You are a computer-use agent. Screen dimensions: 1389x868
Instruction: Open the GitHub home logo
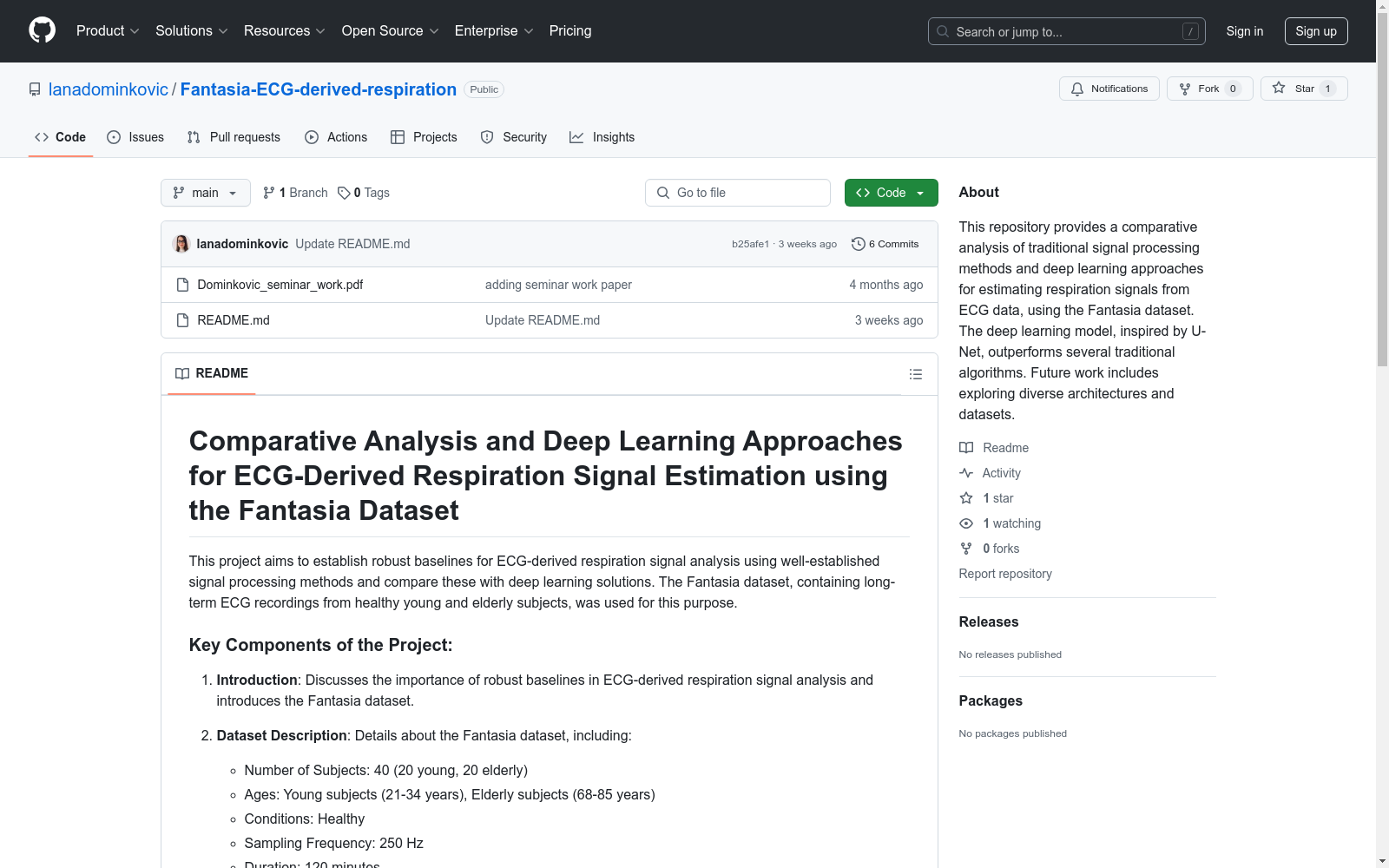point(42,30)
